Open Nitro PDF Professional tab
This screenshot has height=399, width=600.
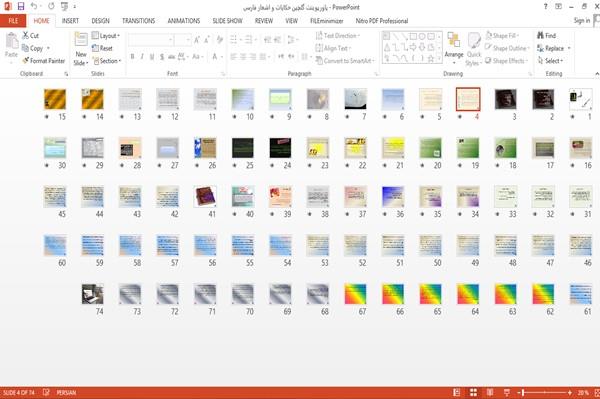(382, 21)
